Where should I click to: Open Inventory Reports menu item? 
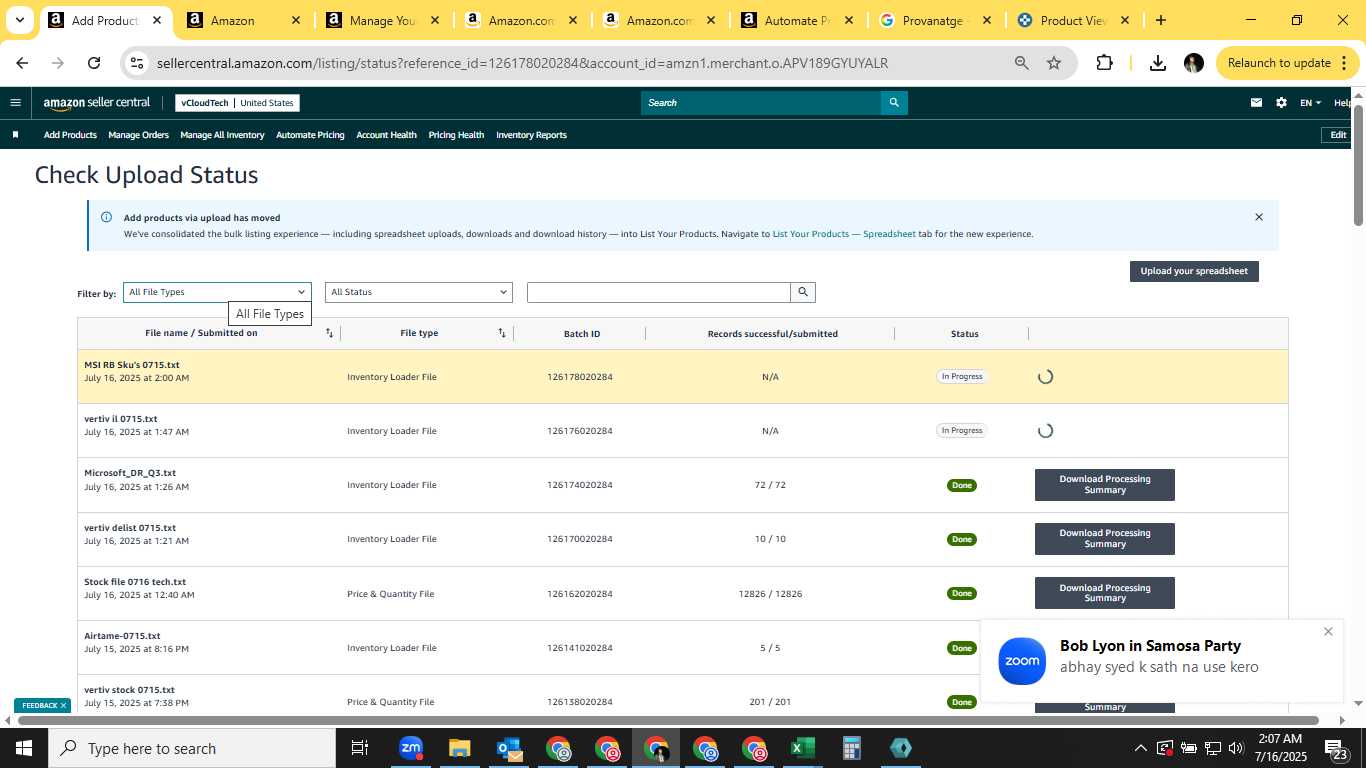coord(531,135)
